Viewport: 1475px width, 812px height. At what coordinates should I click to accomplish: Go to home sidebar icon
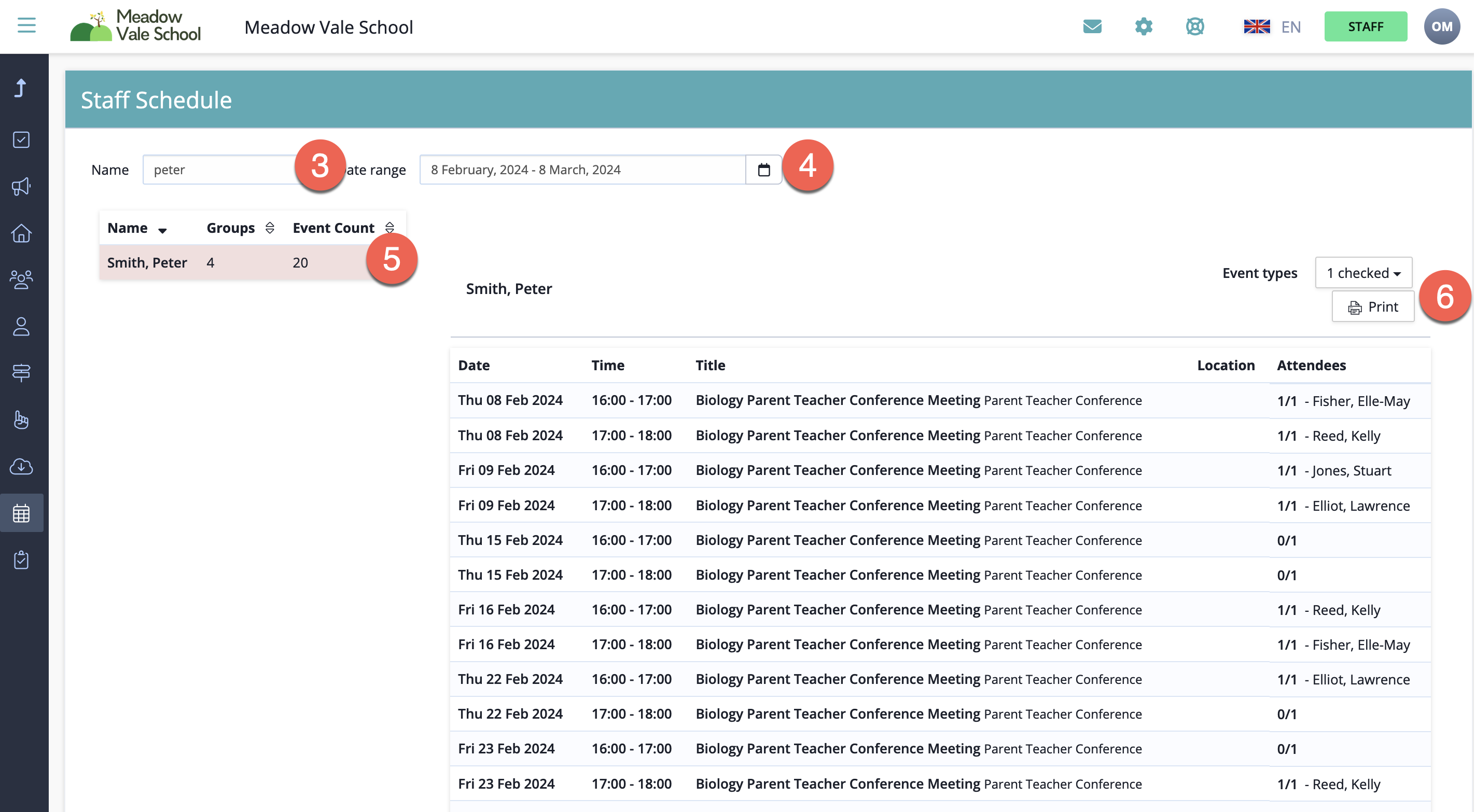tap(21, 233)
